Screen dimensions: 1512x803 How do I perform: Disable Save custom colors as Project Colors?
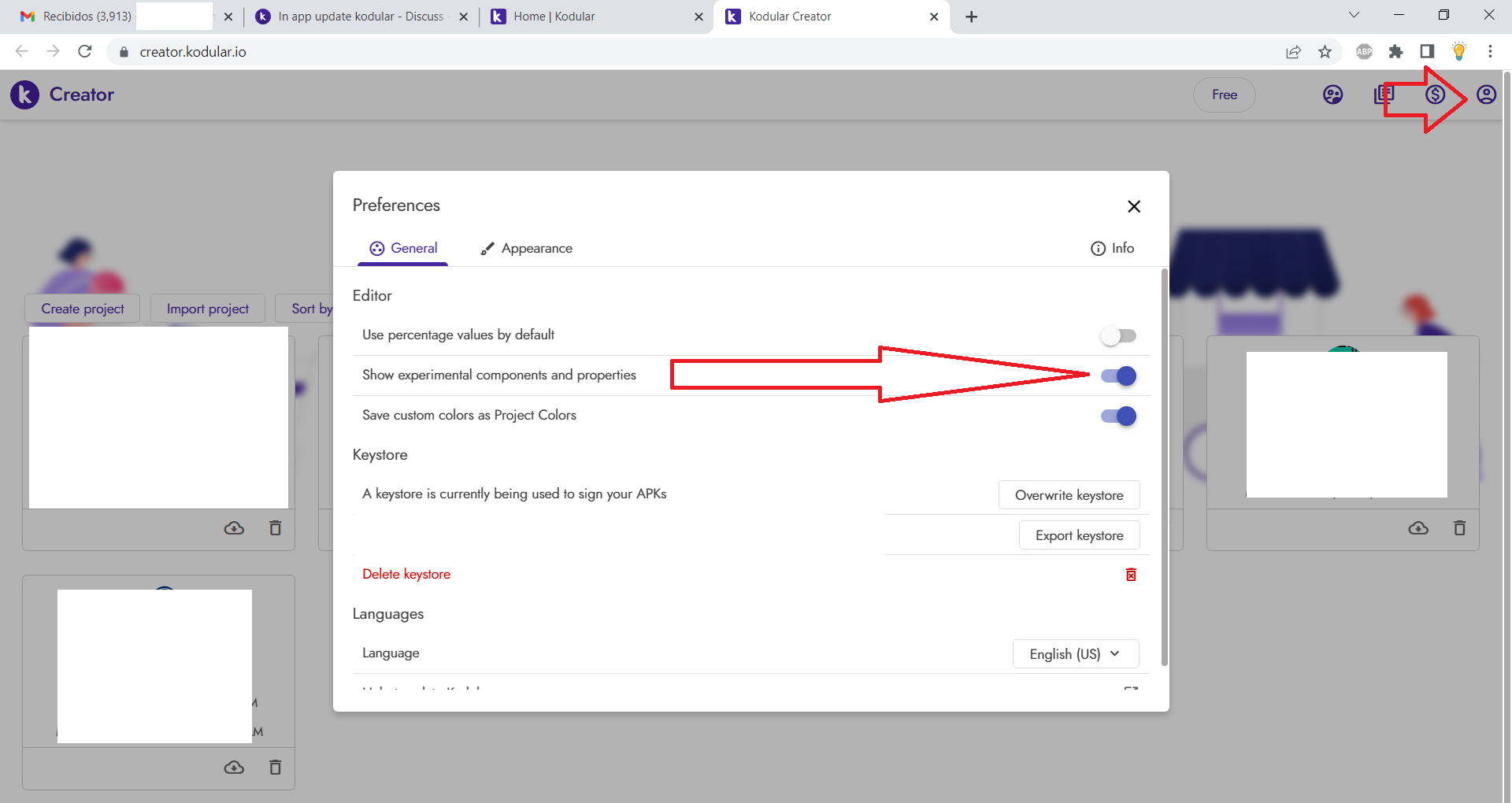(x=1118, y=416)
